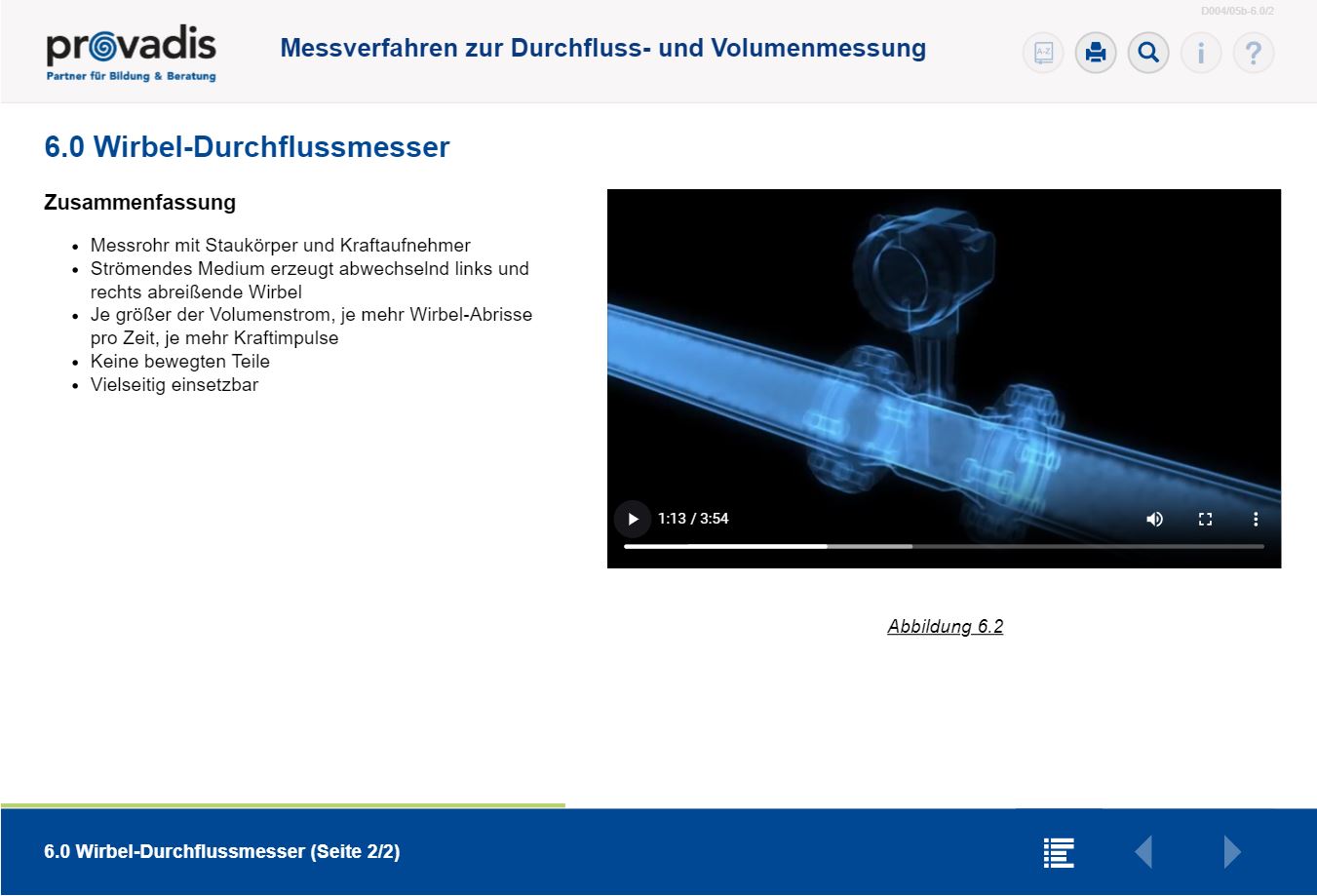Click the course title 'Messverfahren zur Durchfluss- und Volumenmessung'
Image resolution: width=1317 pixels, height=896 pixels.
pos(602,48)
